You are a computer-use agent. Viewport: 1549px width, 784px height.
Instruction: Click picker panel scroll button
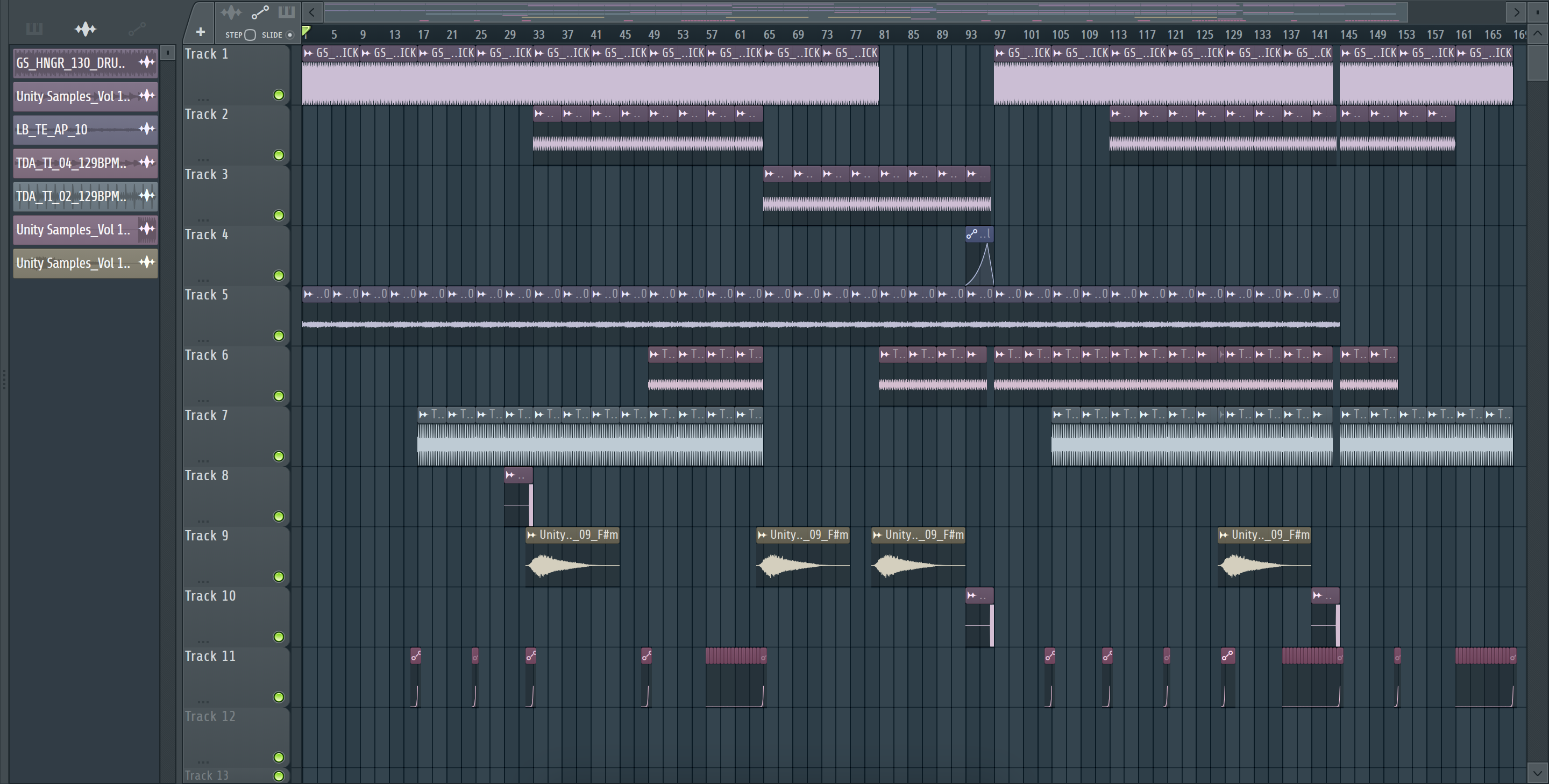click(168, 53)
